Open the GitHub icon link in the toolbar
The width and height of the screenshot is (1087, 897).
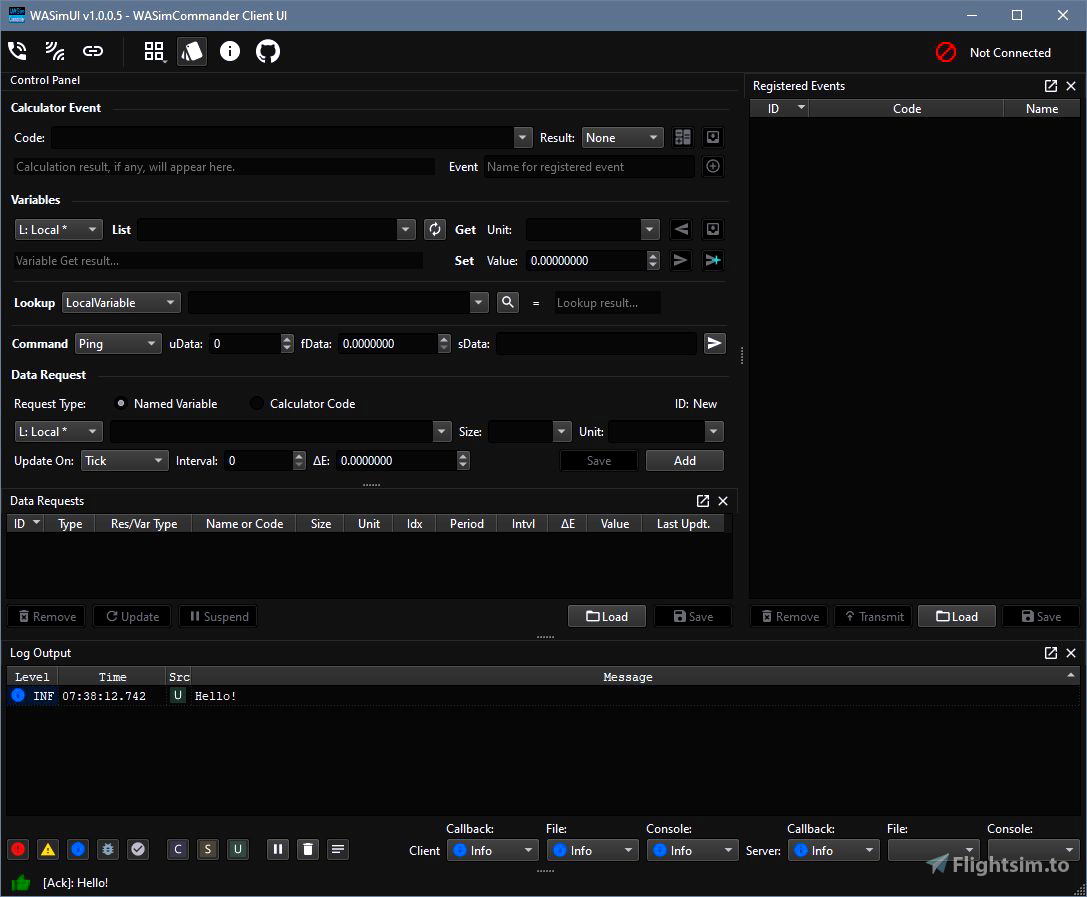click(x=268, y=51)
